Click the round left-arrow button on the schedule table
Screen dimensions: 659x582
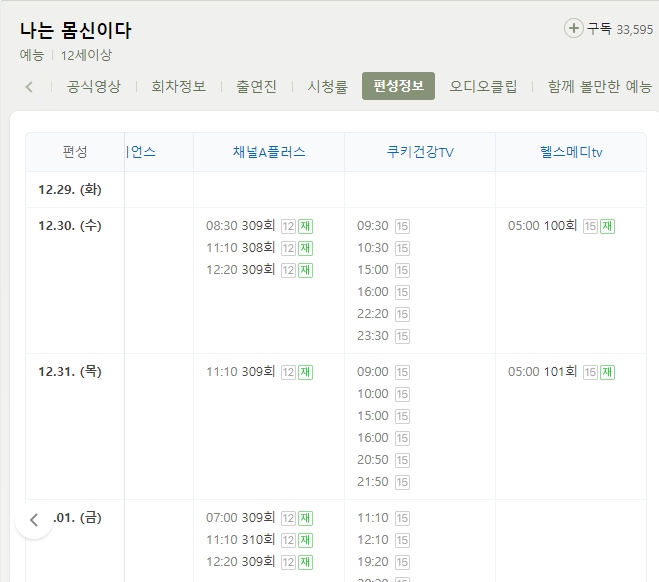click(x=34, y=520)
